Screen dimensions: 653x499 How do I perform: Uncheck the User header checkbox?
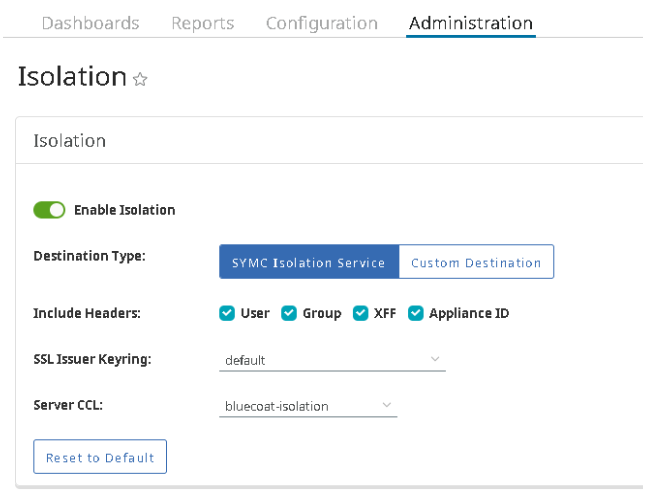[227, 313]
